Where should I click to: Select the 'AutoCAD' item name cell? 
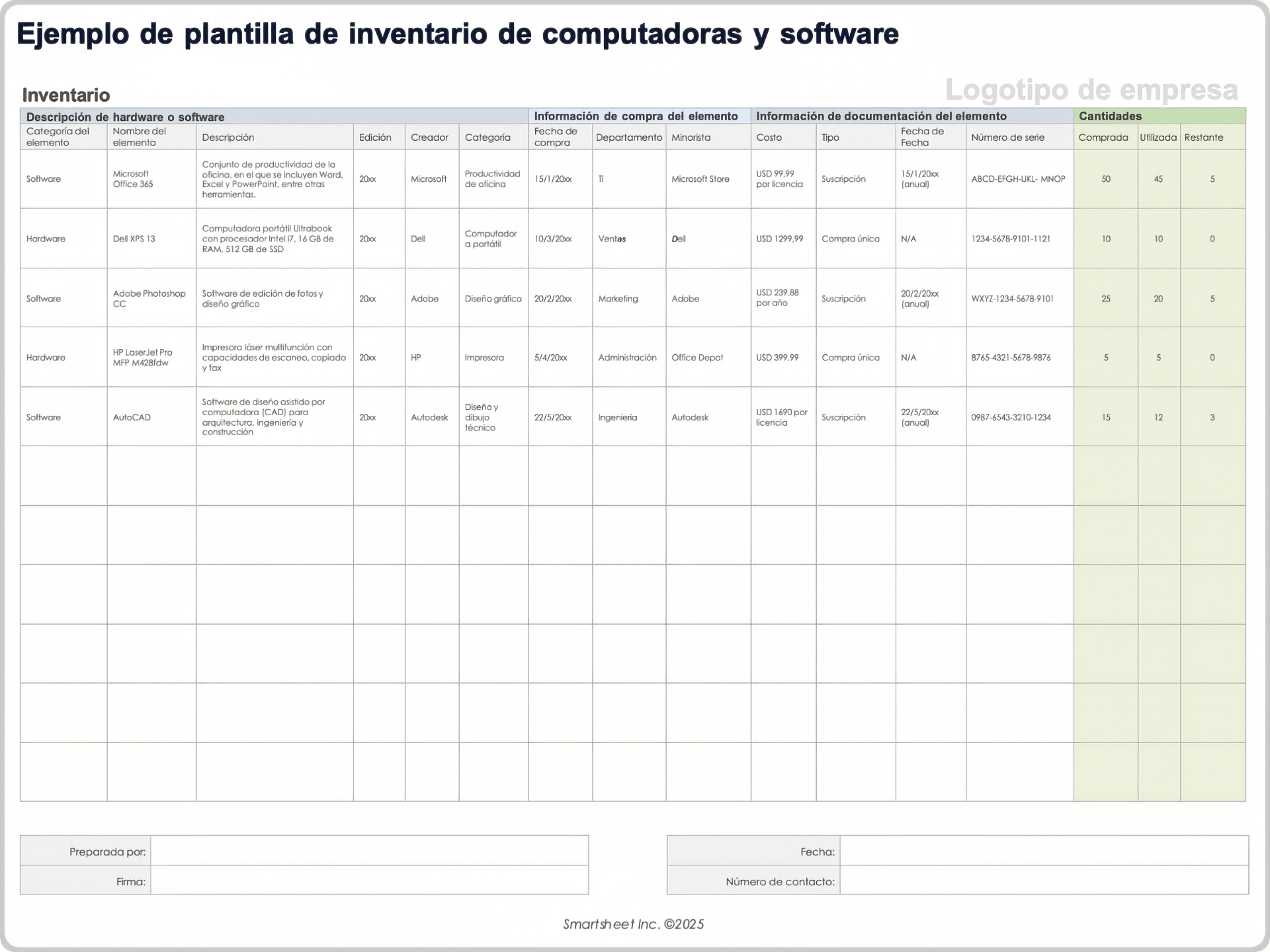(x=151, y=416)
